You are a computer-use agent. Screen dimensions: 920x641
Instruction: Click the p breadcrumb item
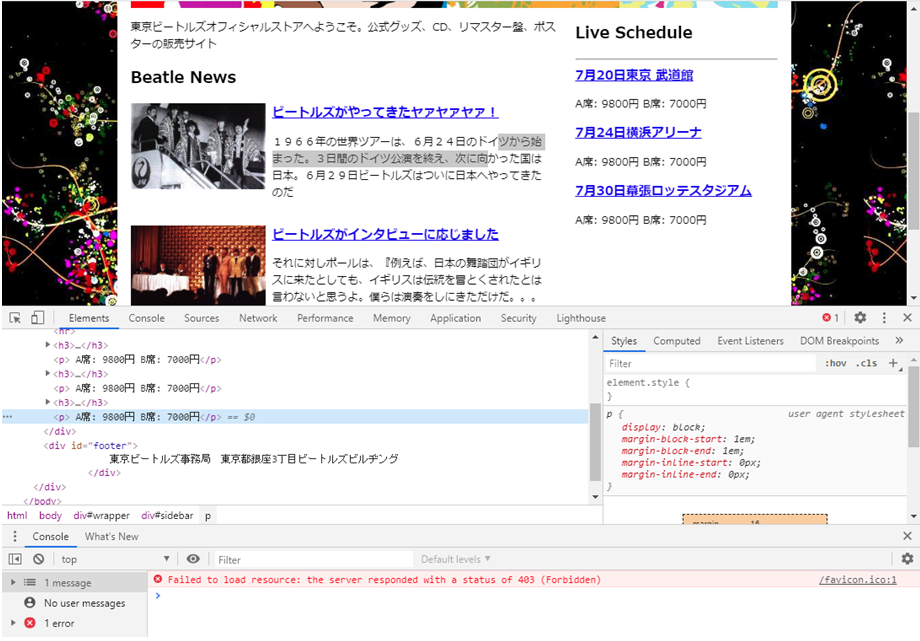pyautogui.click(x=208, y=515)
